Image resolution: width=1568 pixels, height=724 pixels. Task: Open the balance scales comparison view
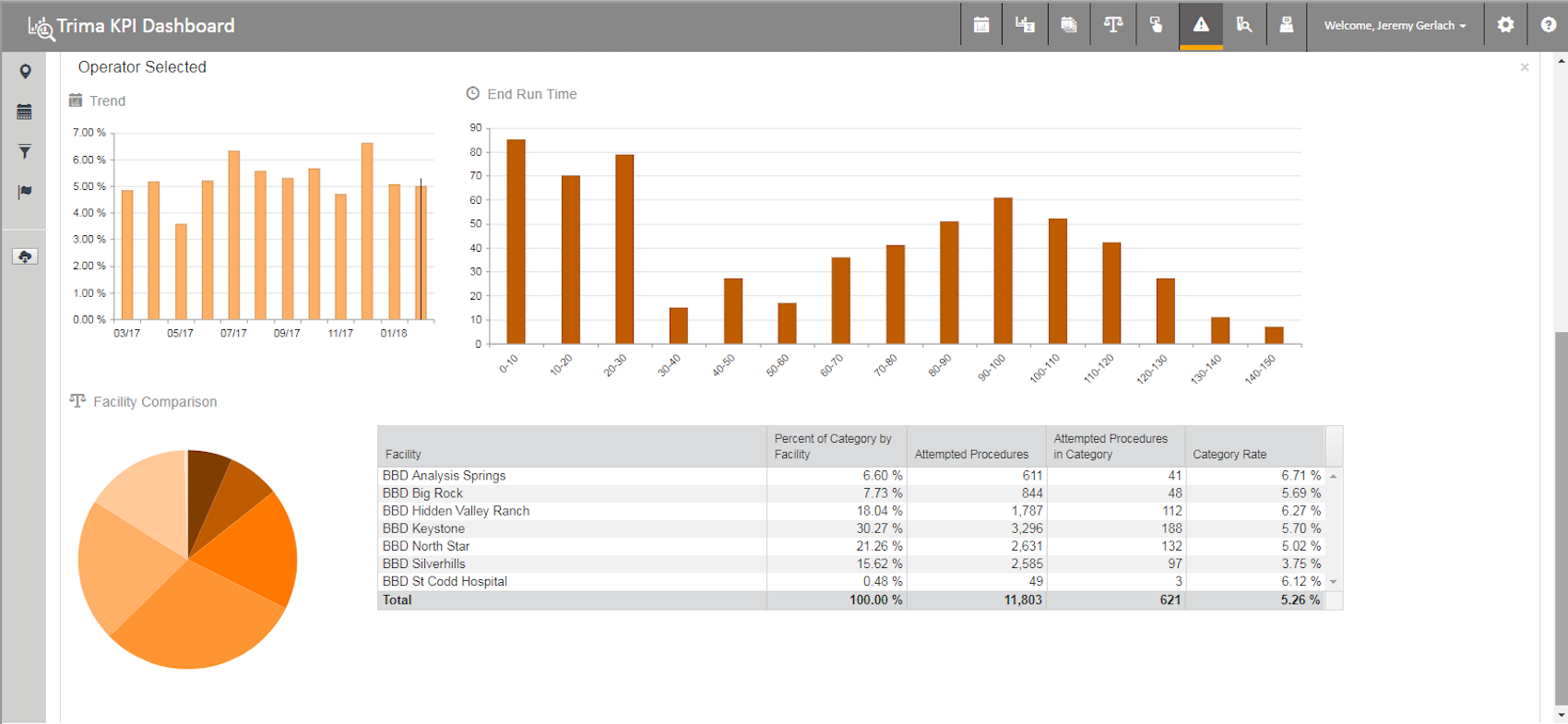1112,26
